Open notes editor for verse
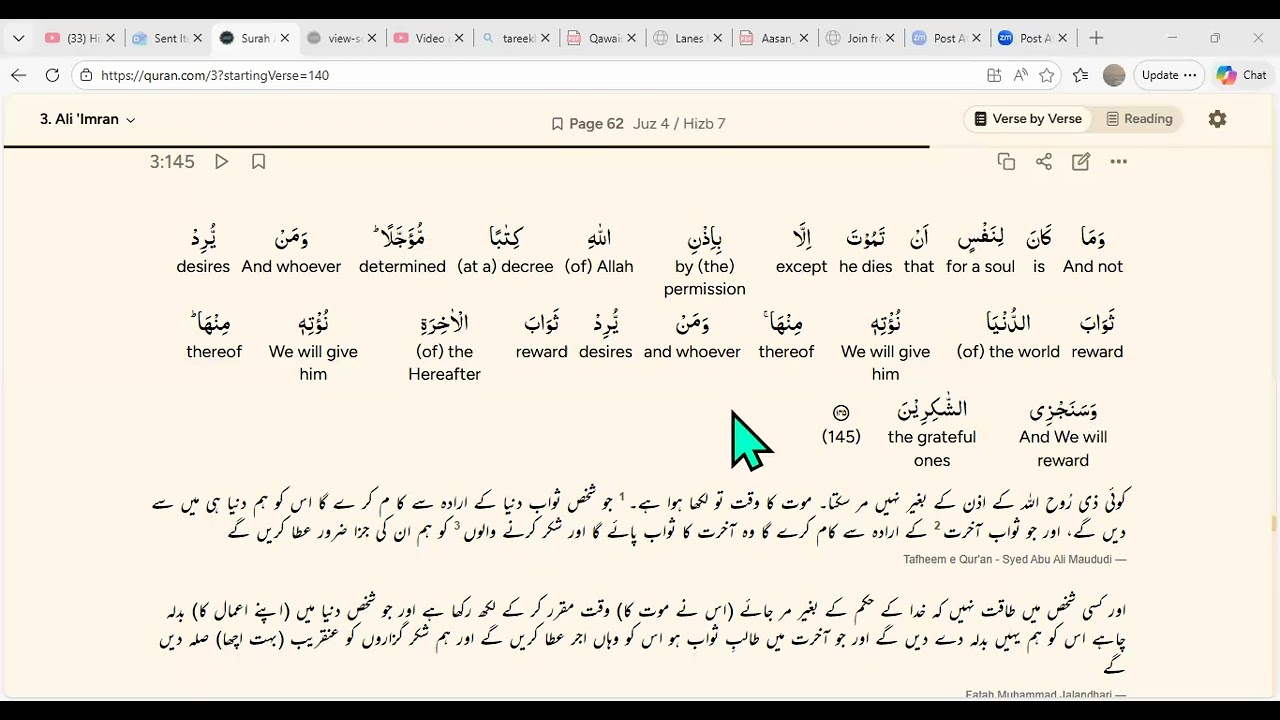 coord(1081,161)
